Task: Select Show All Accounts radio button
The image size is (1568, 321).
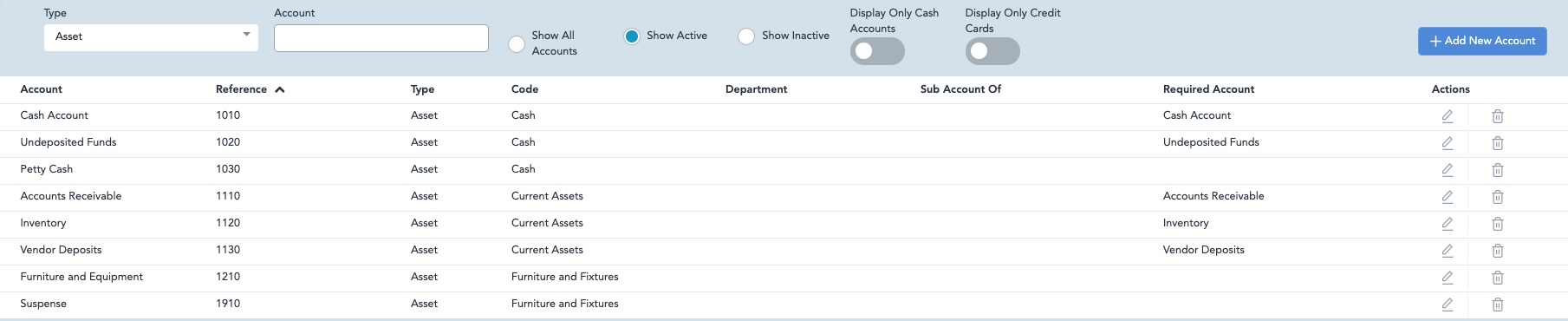Action: point(517,43)
